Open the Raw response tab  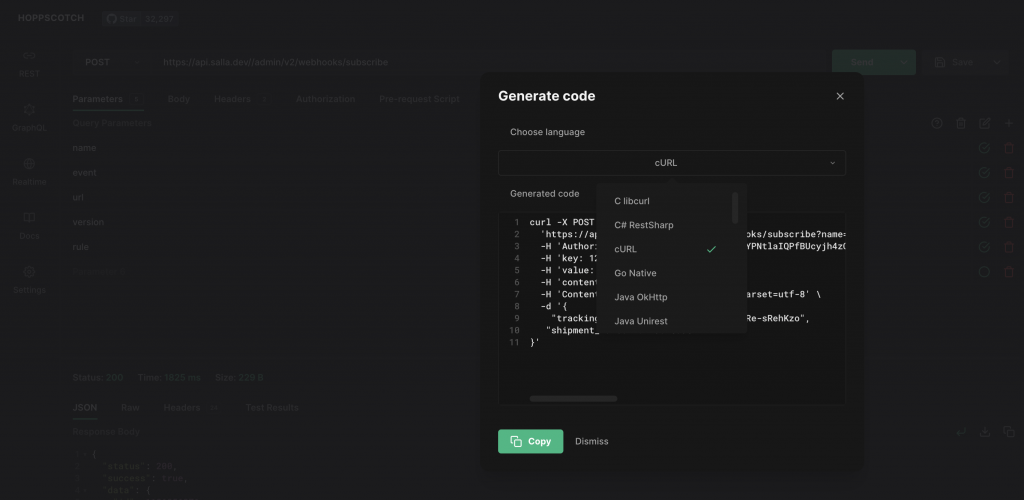click(130, 408)
